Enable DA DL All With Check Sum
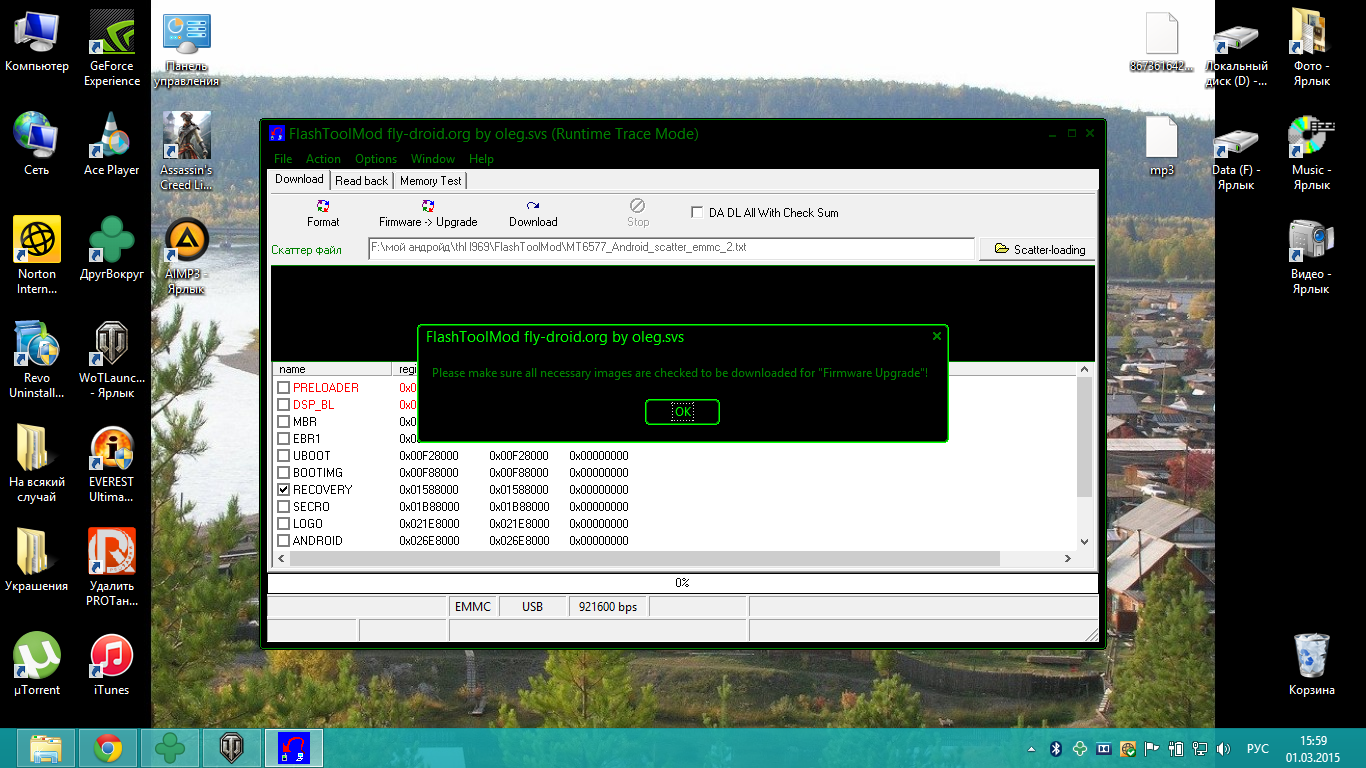Image resolution: width=1366 pixels, height=768 pixels. (x=697, y=212)
